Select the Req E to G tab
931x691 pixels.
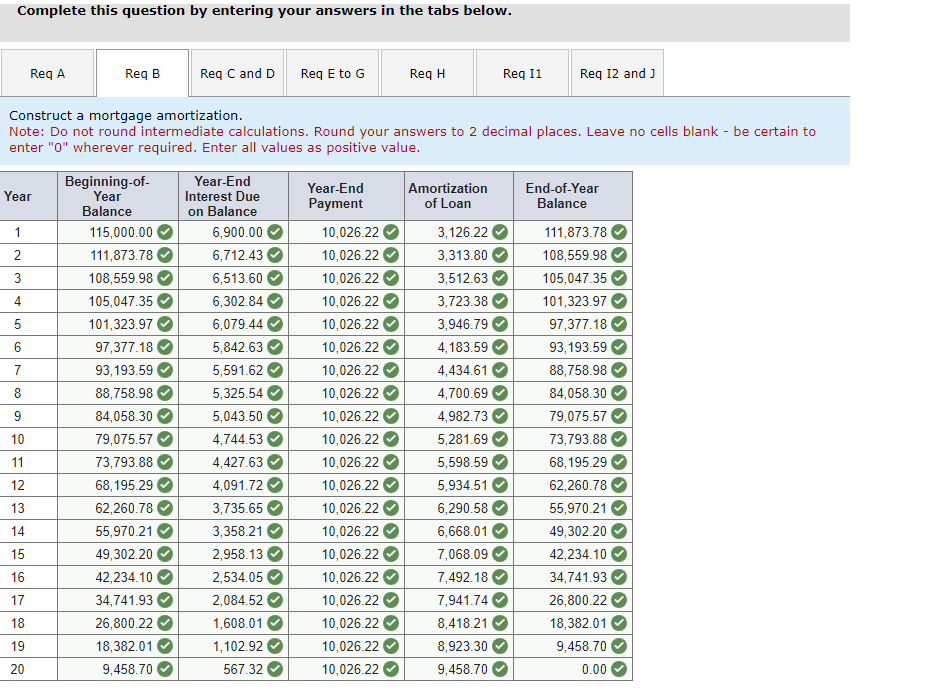pos(332,72)
